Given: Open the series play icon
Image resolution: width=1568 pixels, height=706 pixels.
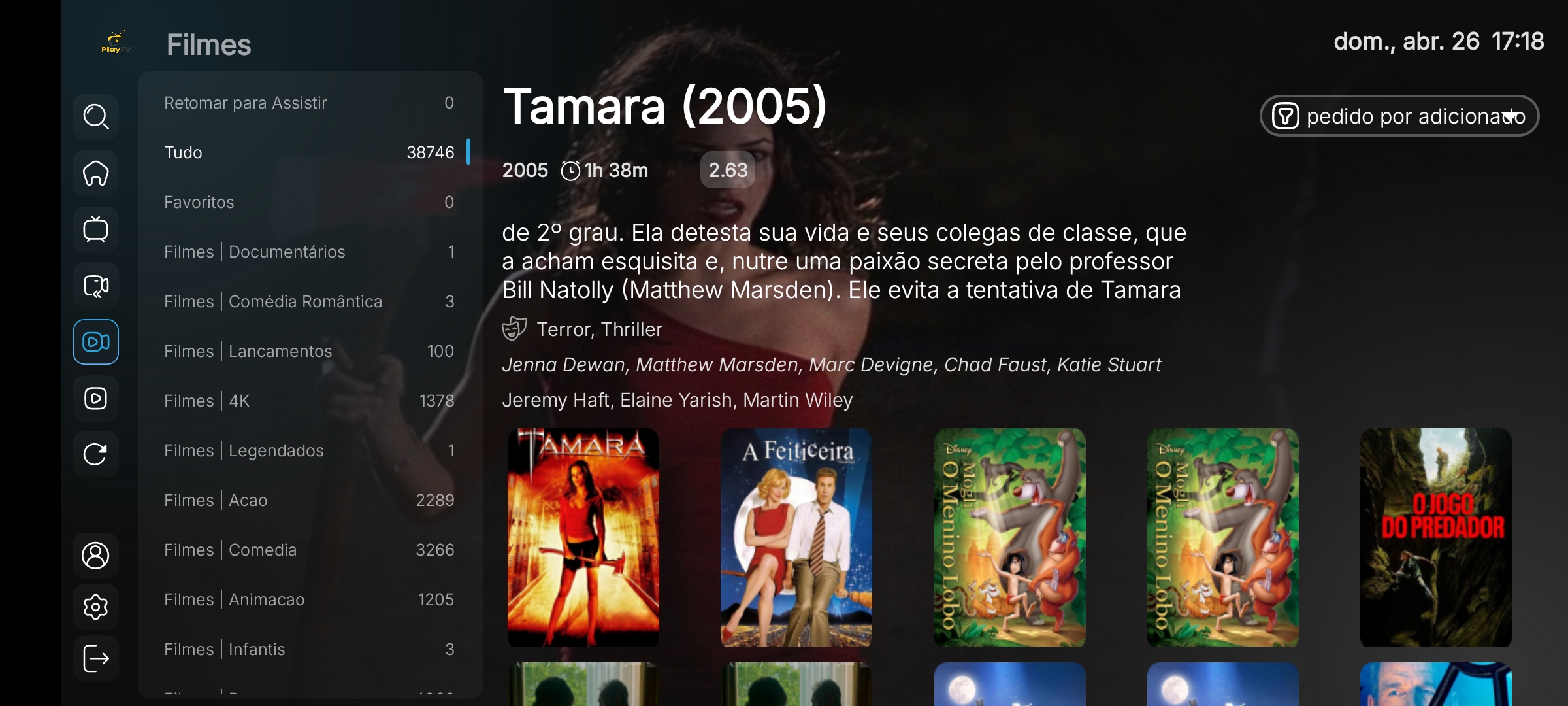Looking at the screenshot, I should click(95, 398).
